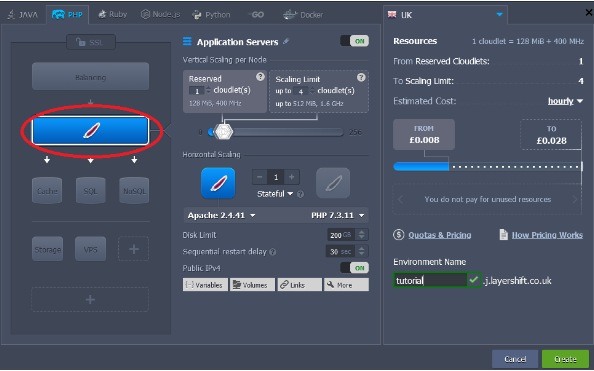594x371 pixels.
Task: Open help icon for Scaling Limit
Action: (361, 77)
